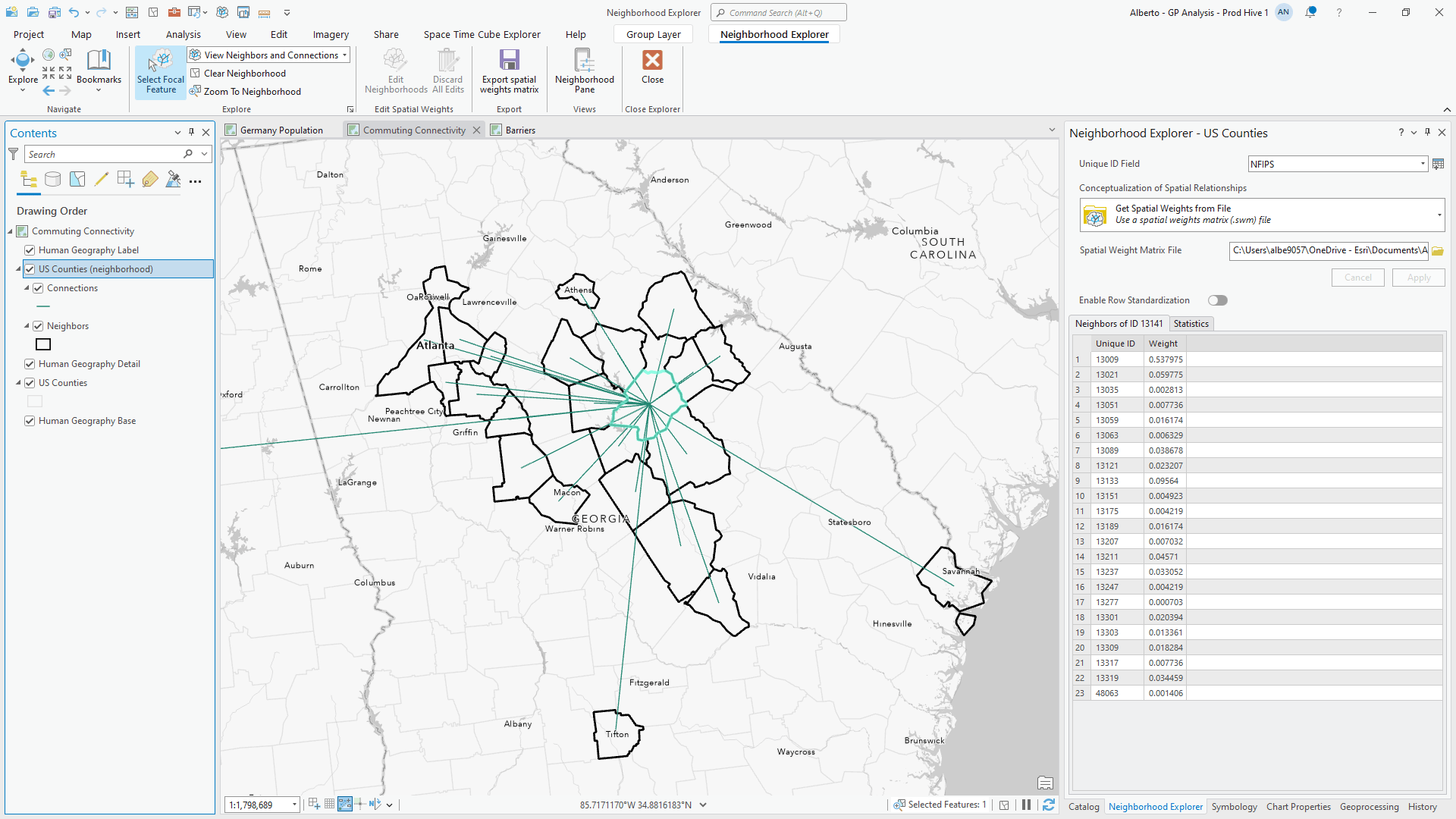Screen dimensions: 1456x819
Task: Hide the Human Geography Label layer
Action: (29, 249)
